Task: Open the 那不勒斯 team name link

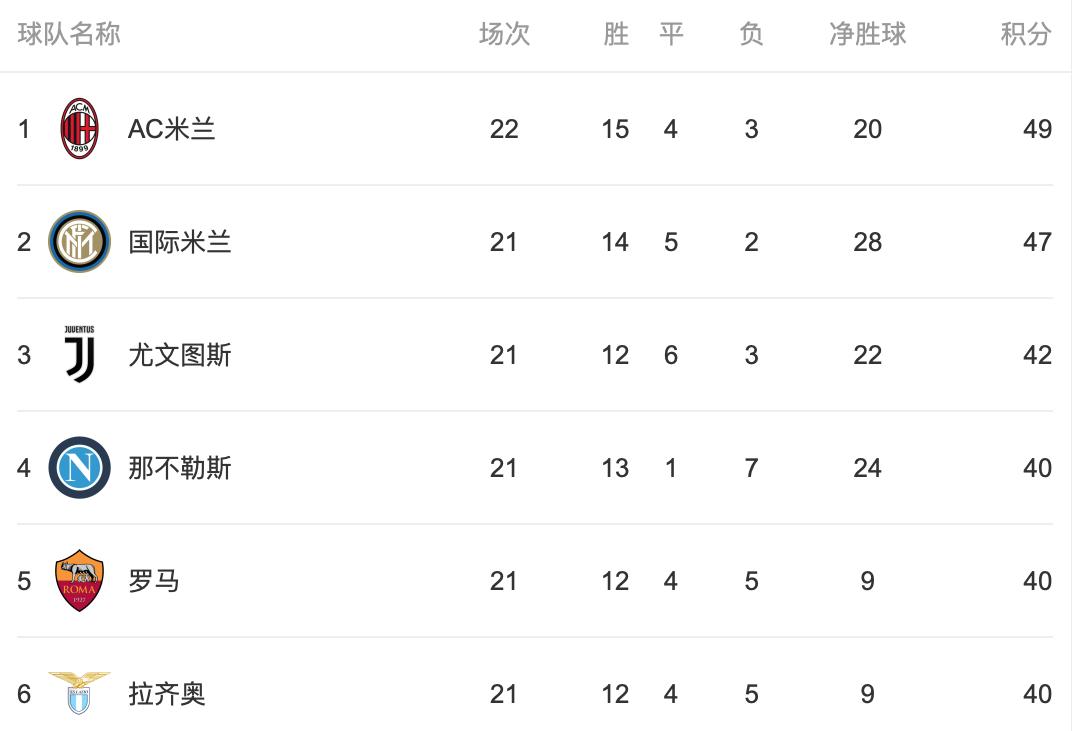Action: (180, 468)
